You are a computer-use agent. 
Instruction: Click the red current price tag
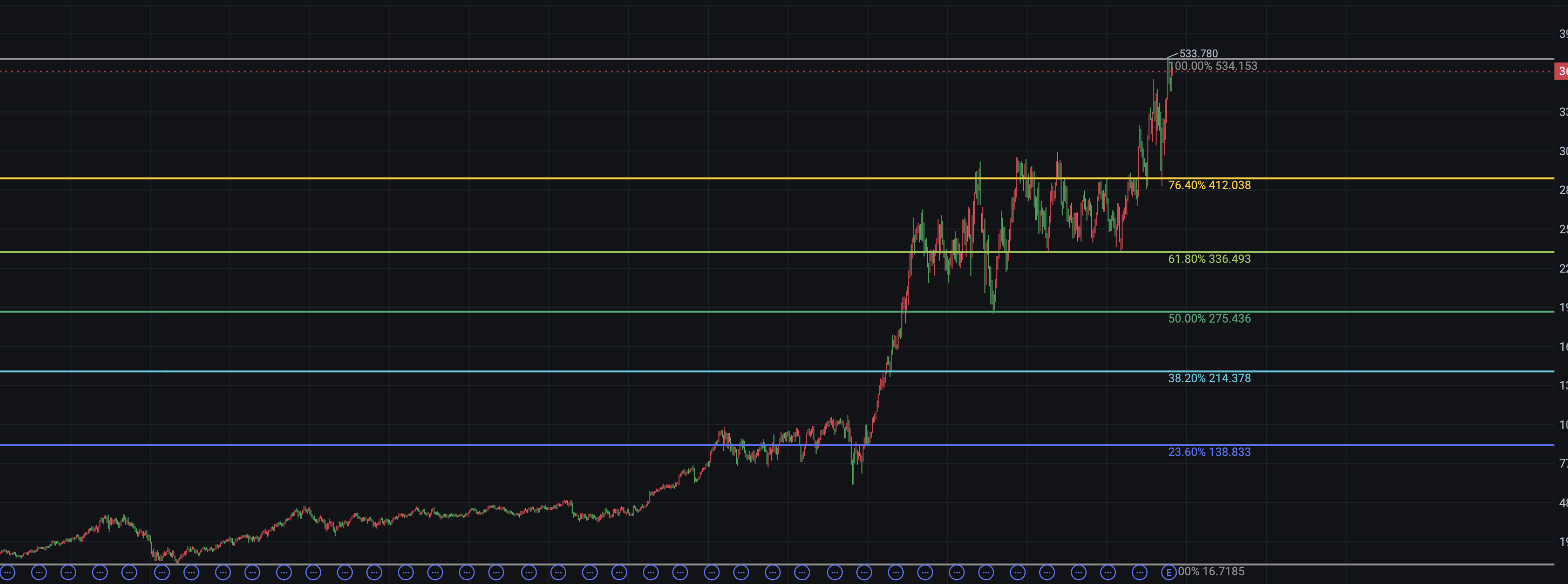click(1561, 71)
